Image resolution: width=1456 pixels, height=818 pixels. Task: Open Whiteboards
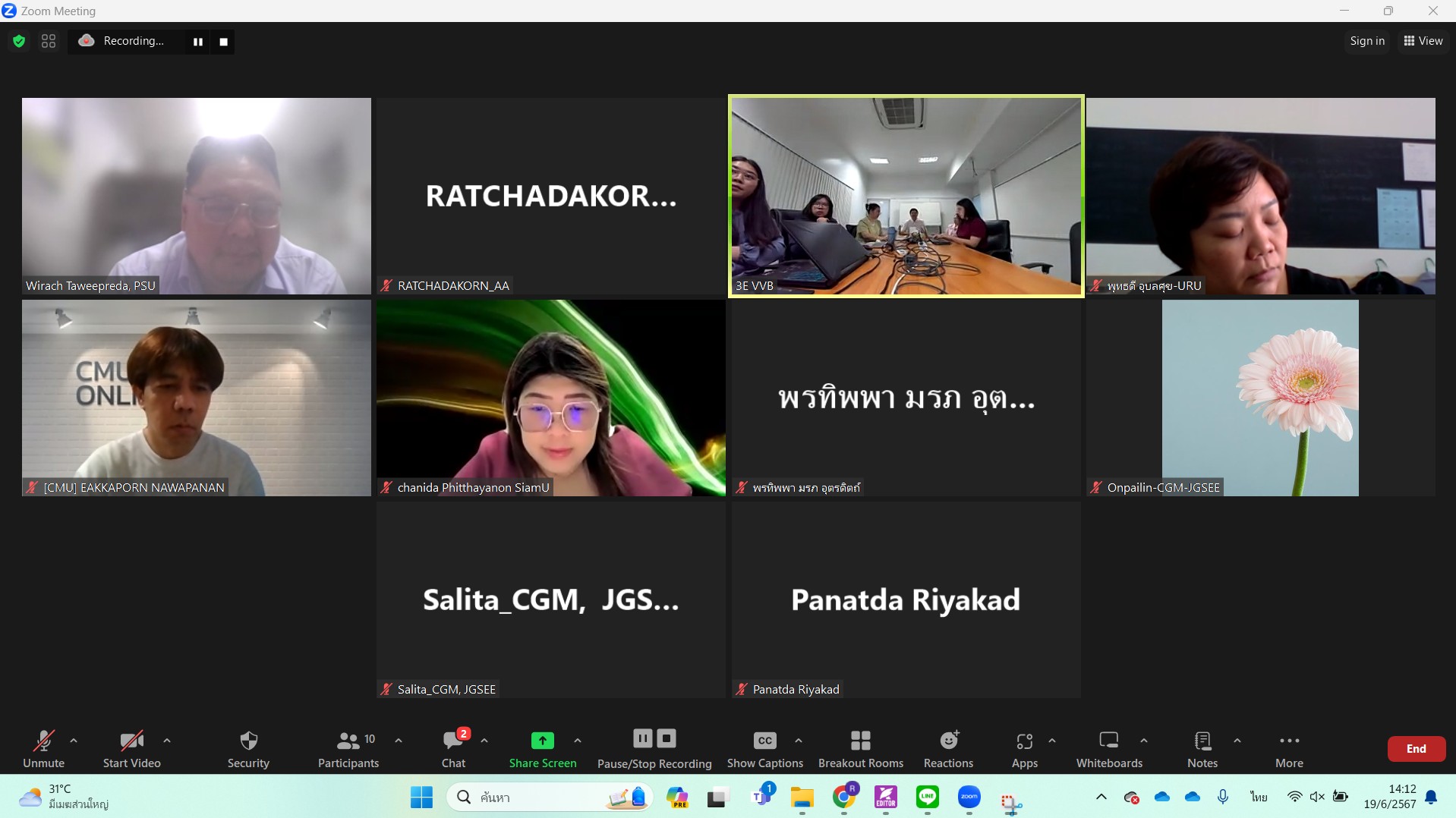click(x=1108, y=748)
